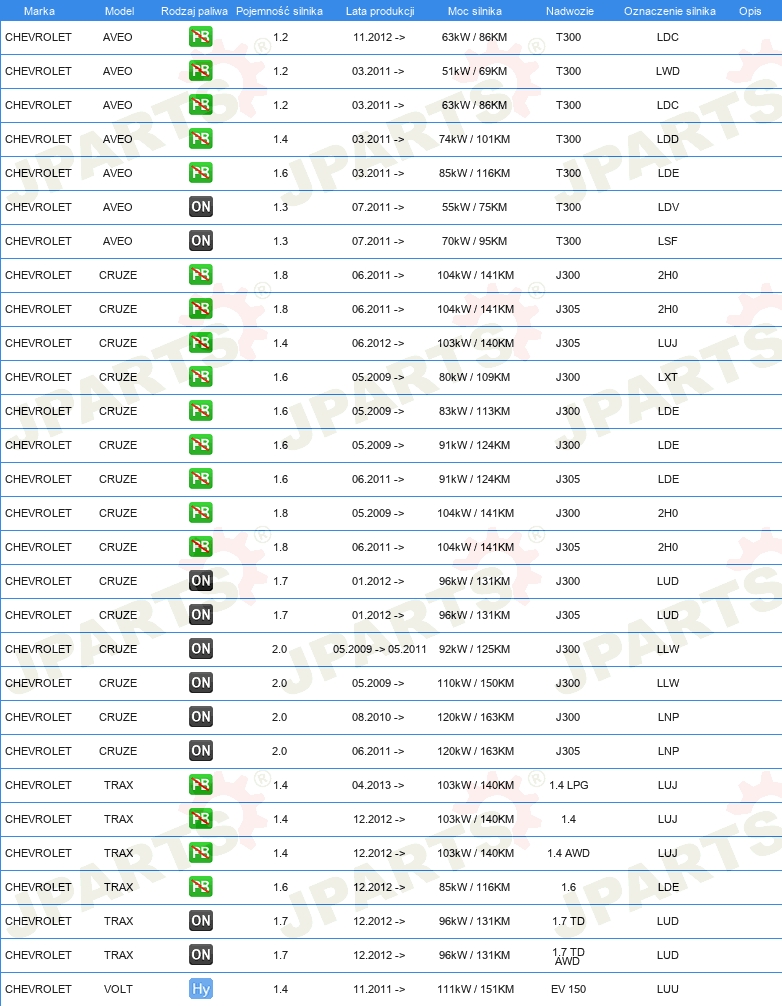
Task: Click the 55kW / 75KM power cell
Action: click(x=475, y=207)
